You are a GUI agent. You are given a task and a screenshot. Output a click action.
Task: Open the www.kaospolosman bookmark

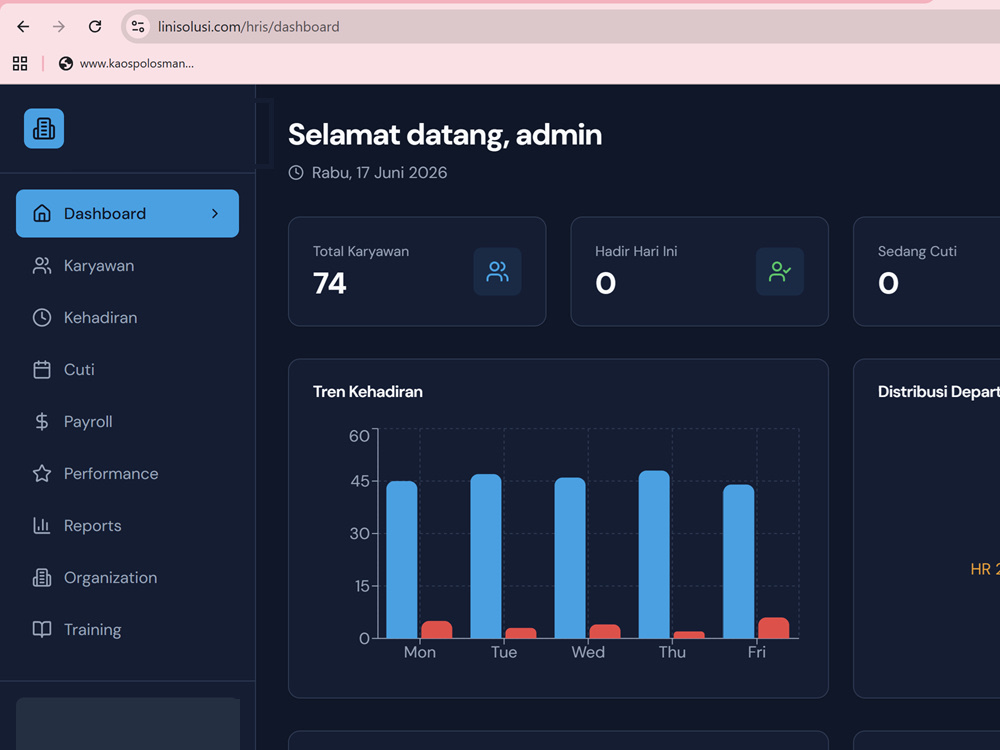point(126,63)
